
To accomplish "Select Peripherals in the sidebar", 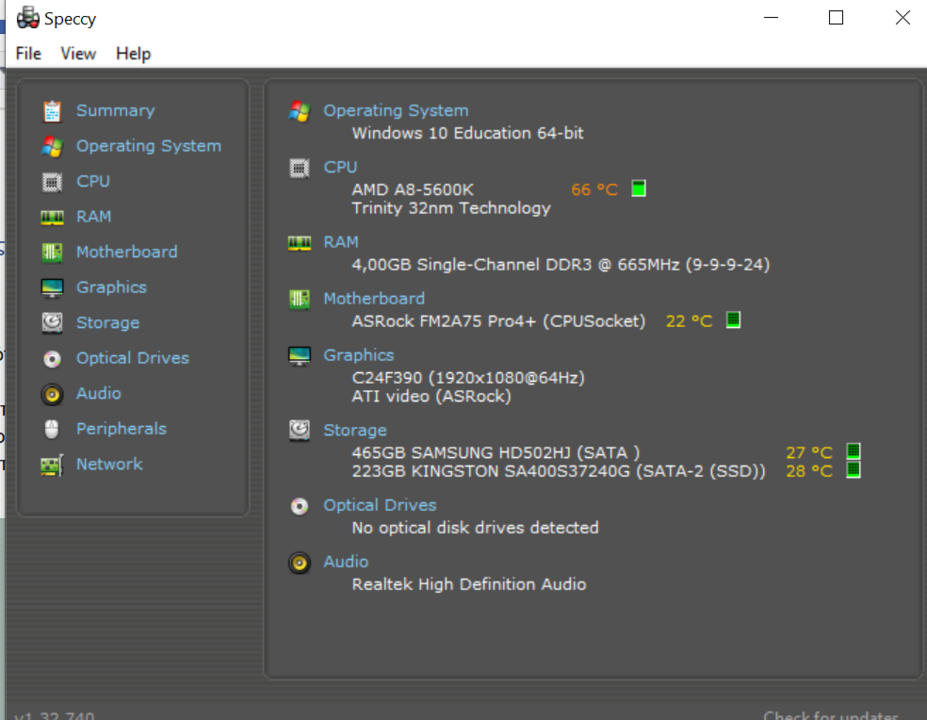I will pyautogui.click(x=121, y=429).
